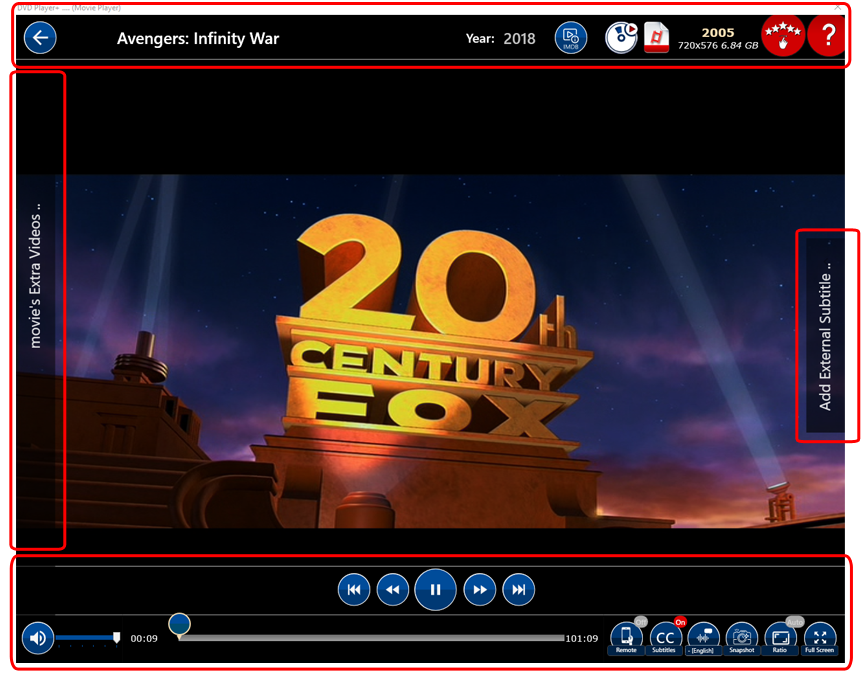Change audio language English button
Screen dimensions: 868x675
click(x=703, y=638)
